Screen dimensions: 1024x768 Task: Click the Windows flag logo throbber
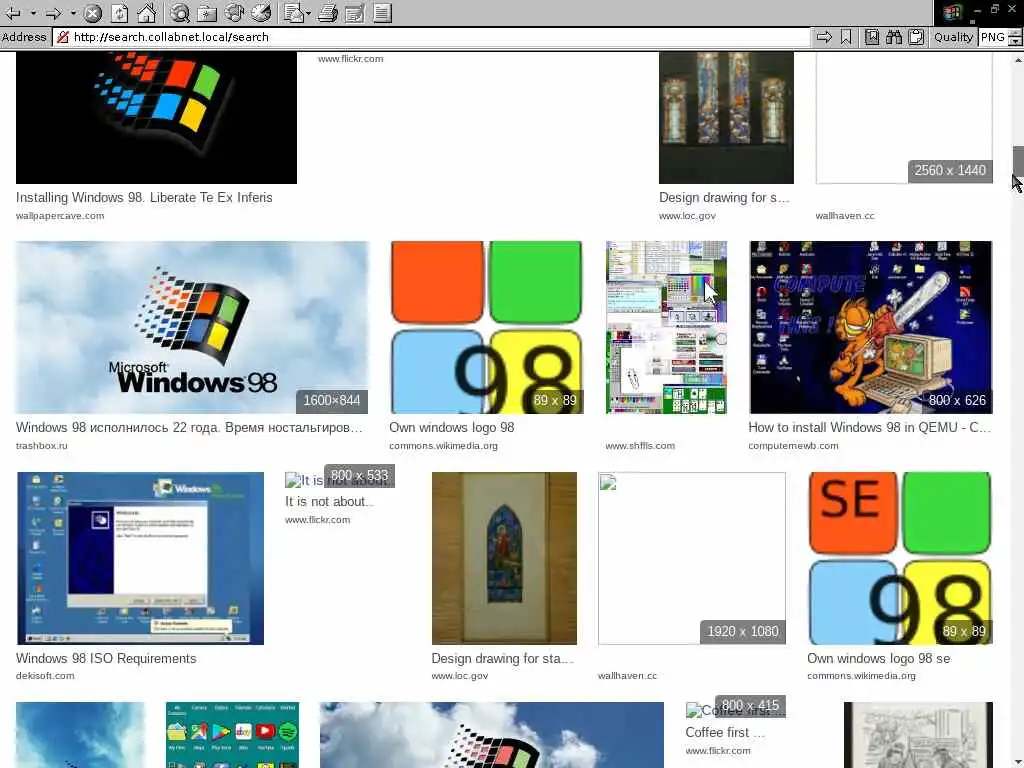coord(952,12)
